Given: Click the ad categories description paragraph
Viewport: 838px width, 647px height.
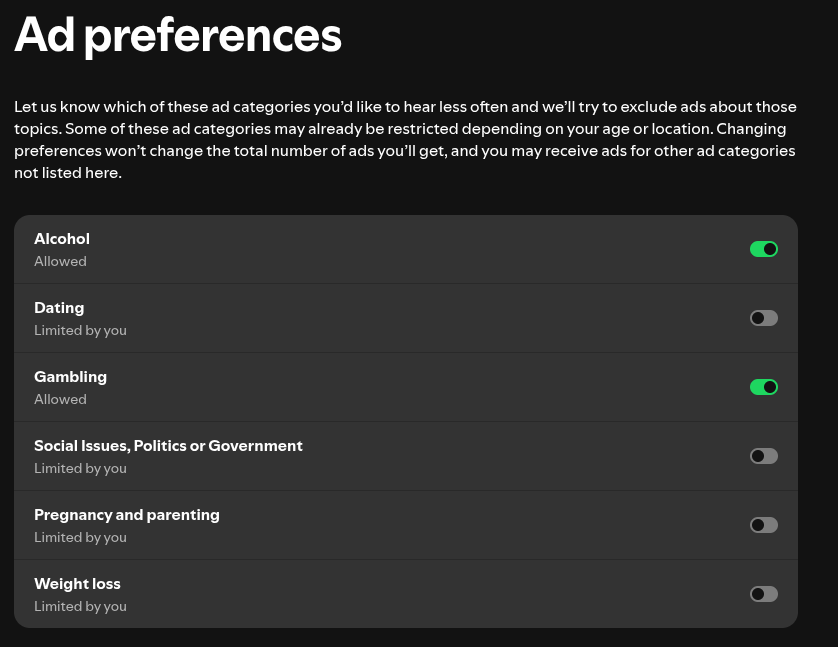Looking at the screenshot, I should [x=405, y=139].
